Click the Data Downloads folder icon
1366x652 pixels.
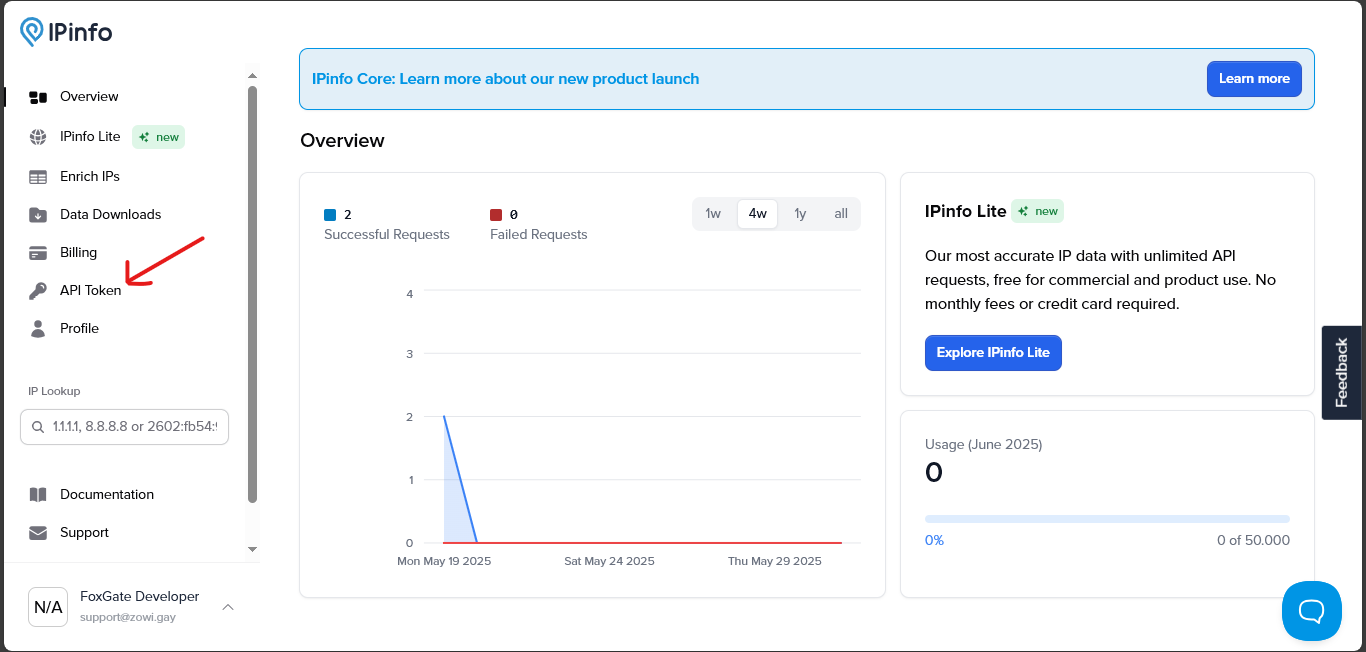click(38, 215)
